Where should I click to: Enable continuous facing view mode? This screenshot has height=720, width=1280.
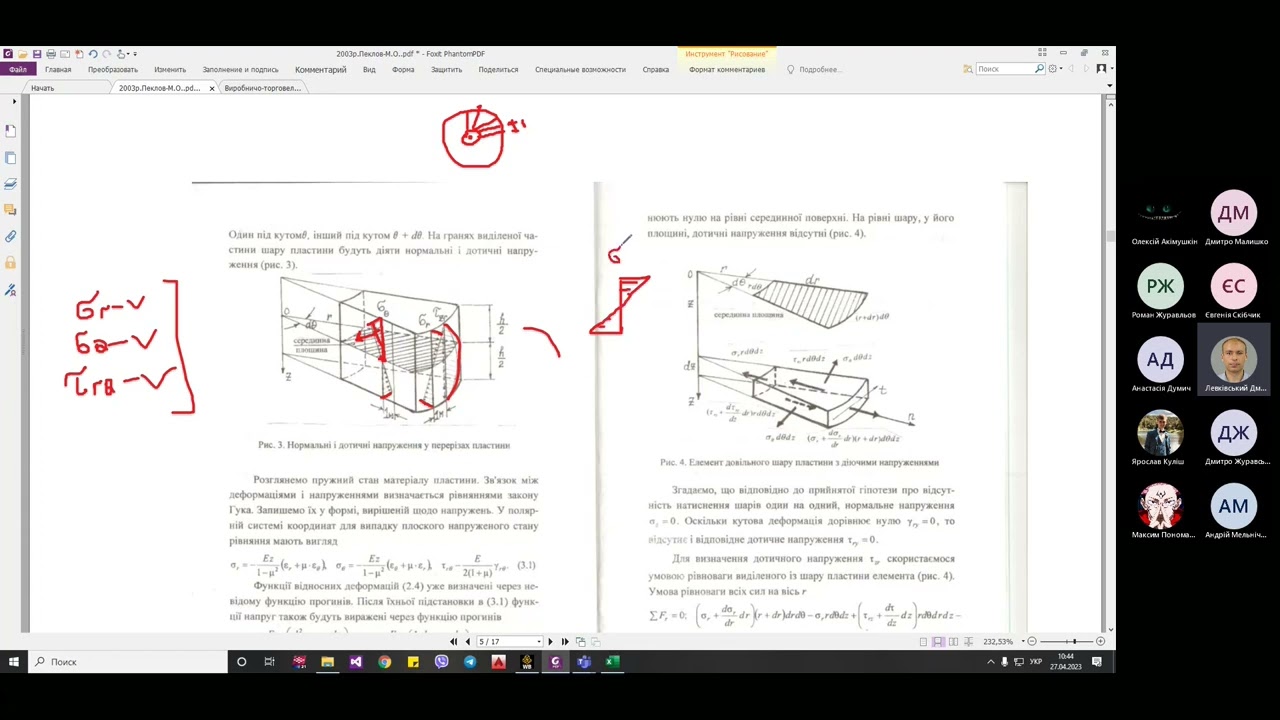[969, 641]
